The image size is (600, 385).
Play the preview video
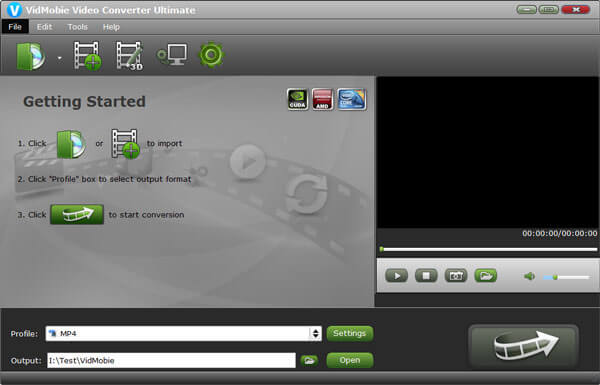pos(396,276)
